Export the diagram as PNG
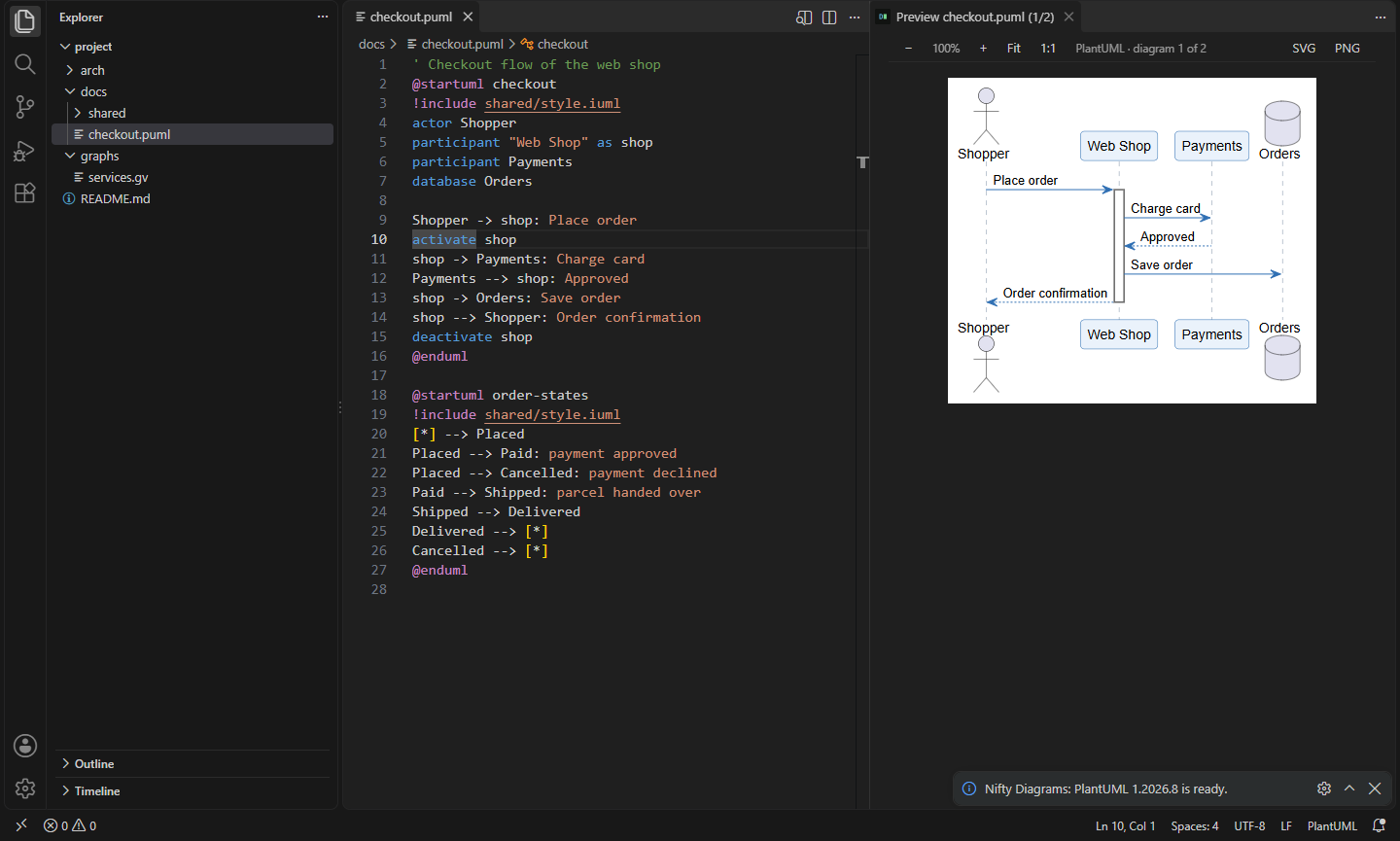The image size is (1400, 841). (1347, 48)
